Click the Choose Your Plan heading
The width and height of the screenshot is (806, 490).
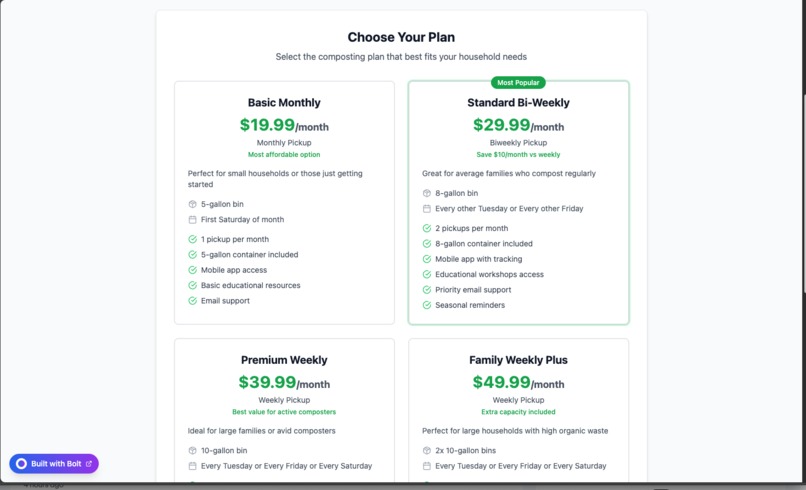point(401,38)
